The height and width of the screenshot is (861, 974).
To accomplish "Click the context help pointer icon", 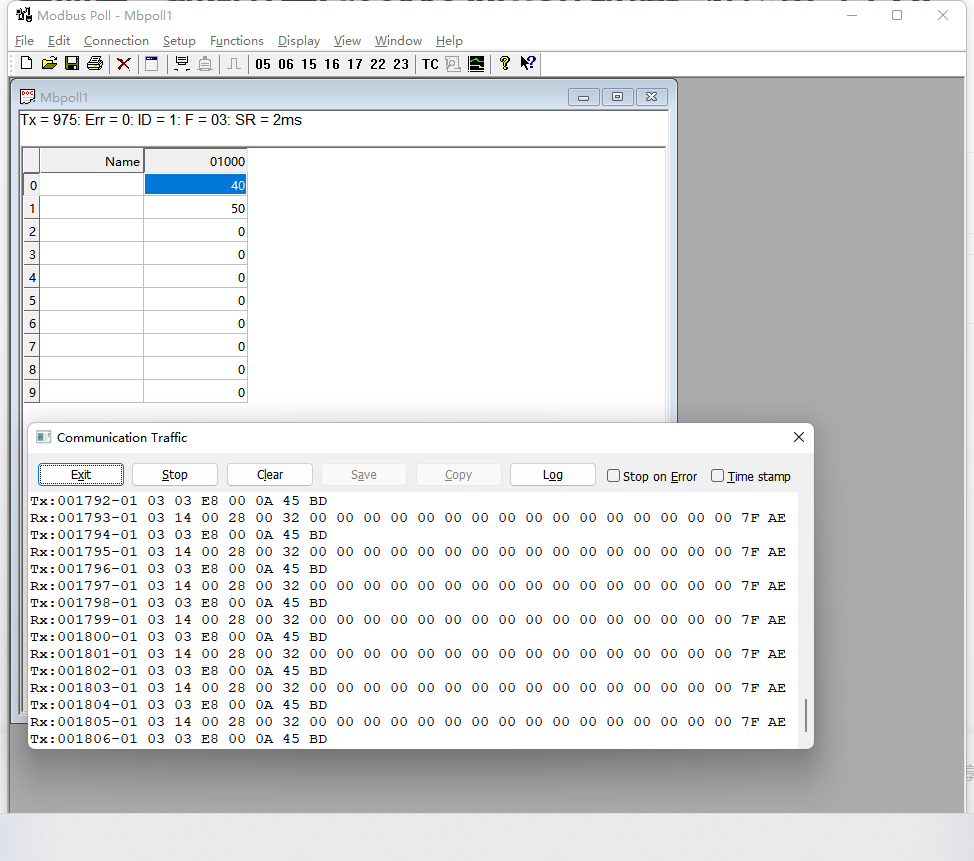I will pyautogui.click(x=528, y=63).
